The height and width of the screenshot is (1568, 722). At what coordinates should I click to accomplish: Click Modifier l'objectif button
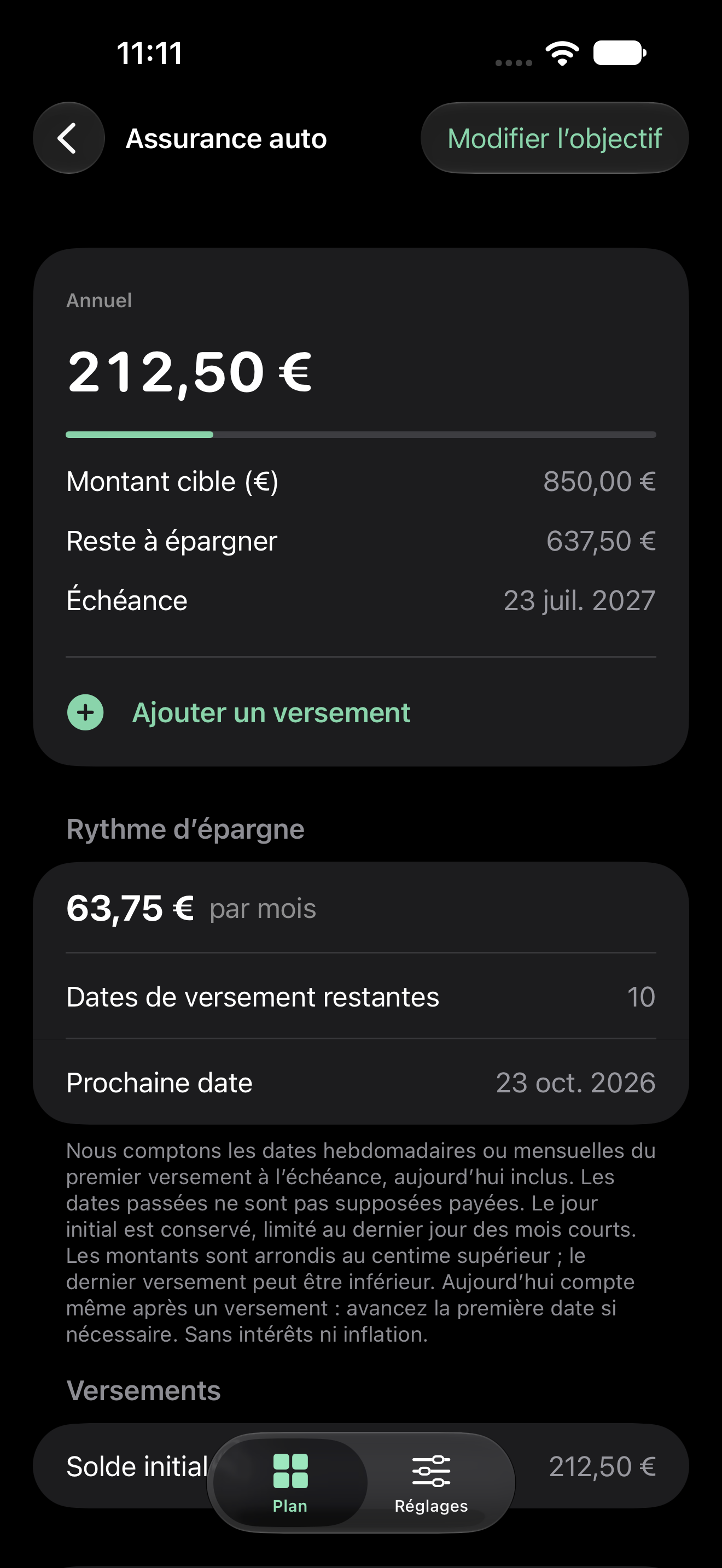coord(555,138)
